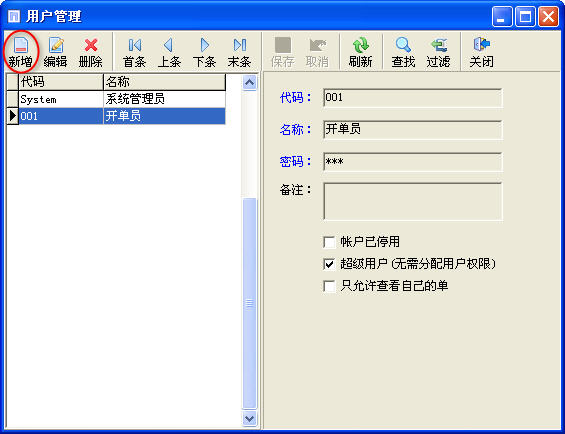
Task: Select the 删除 (Delete) red X icon
Action: coord(90,52)
